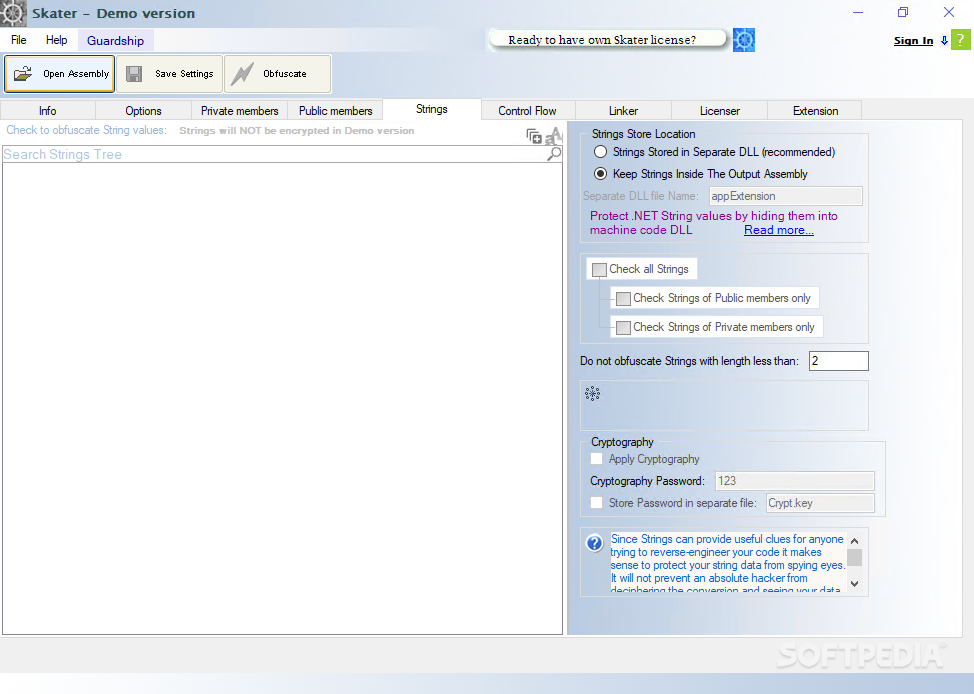This screenshot has width=974, height=694.
Task: Switch to the Private members tab
Action: tap(240, 111)
